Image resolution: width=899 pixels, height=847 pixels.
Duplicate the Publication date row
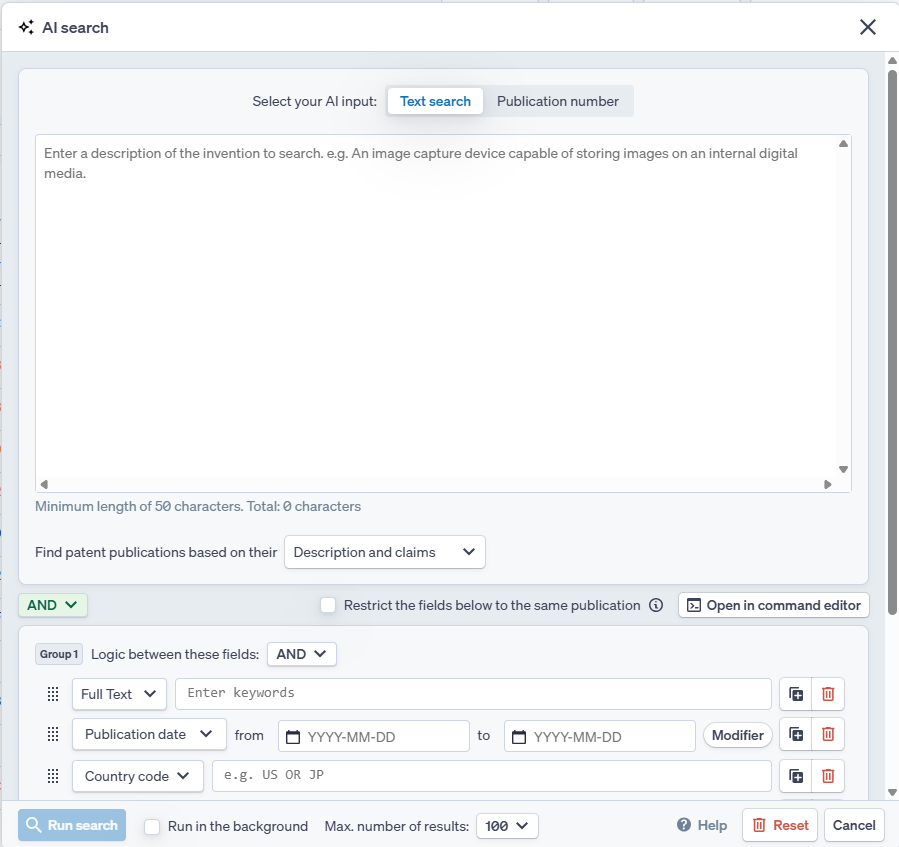[796, 735]
